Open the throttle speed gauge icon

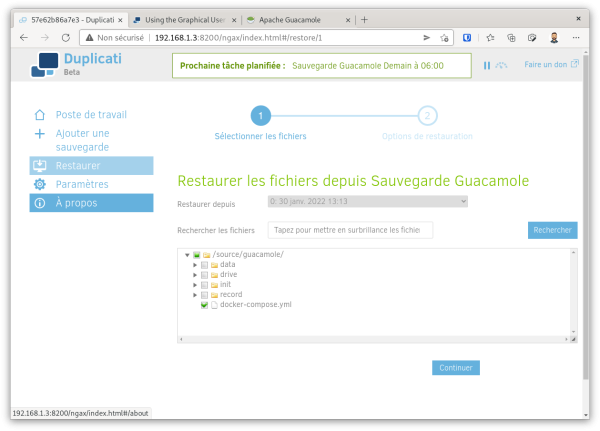click(502, 65)
